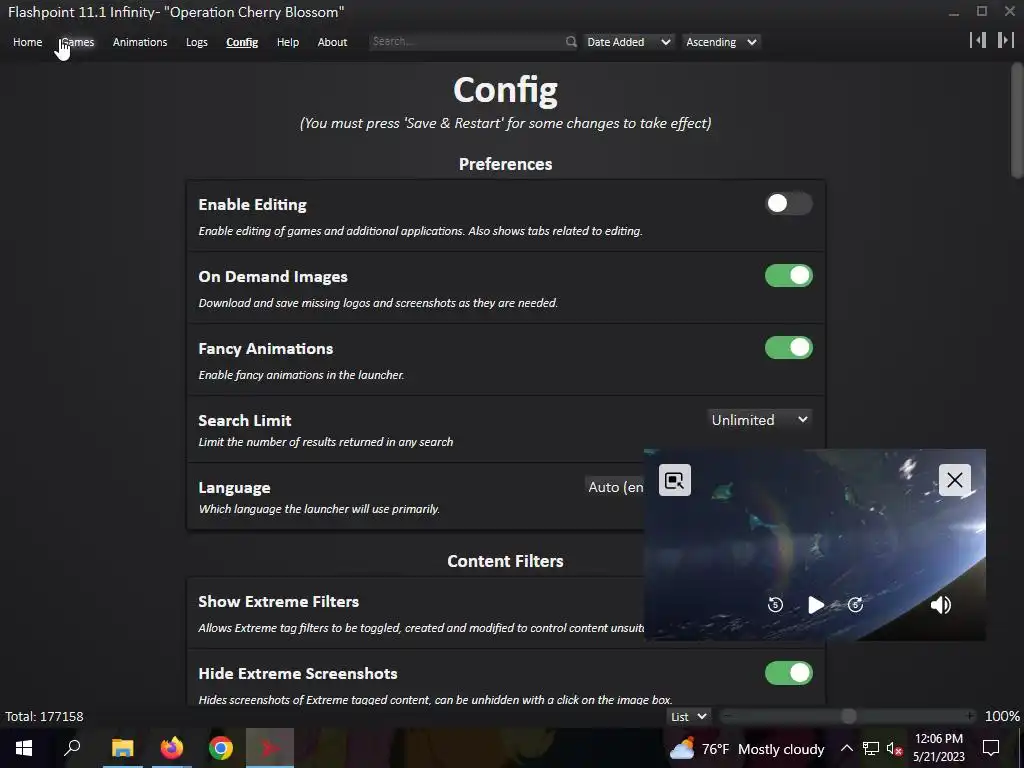Screen dimensions: 1024x768
Task: Click the zoom scale slider handle
Action: (x=848, y=716)
